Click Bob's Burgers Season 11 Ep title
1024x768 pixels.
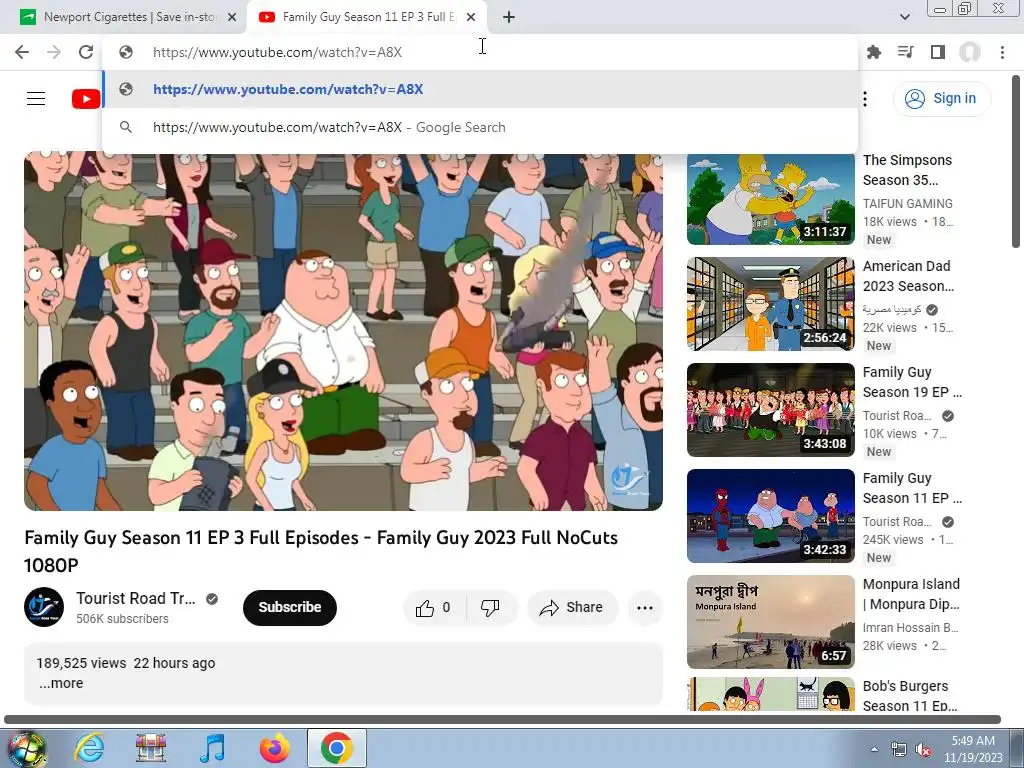(910, 696)
